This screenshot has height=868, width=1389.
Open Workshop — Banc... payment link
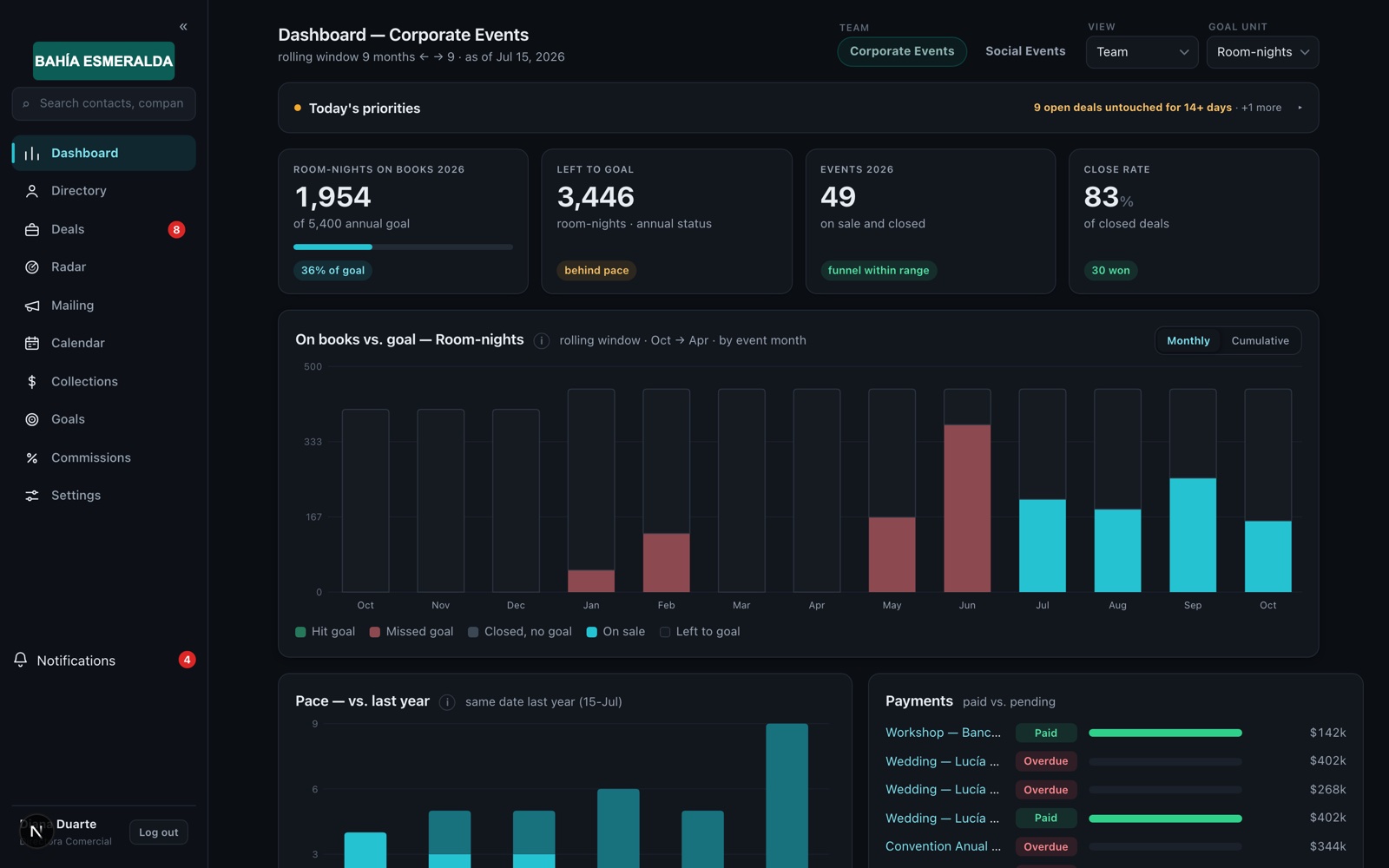943,733
